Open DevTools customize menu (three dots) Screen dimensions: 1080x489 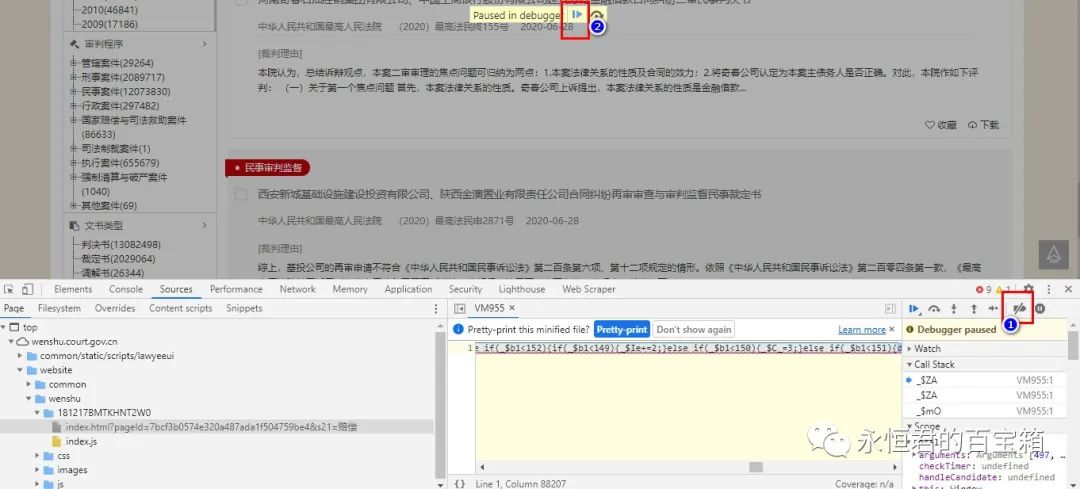tap(1048, 289)
